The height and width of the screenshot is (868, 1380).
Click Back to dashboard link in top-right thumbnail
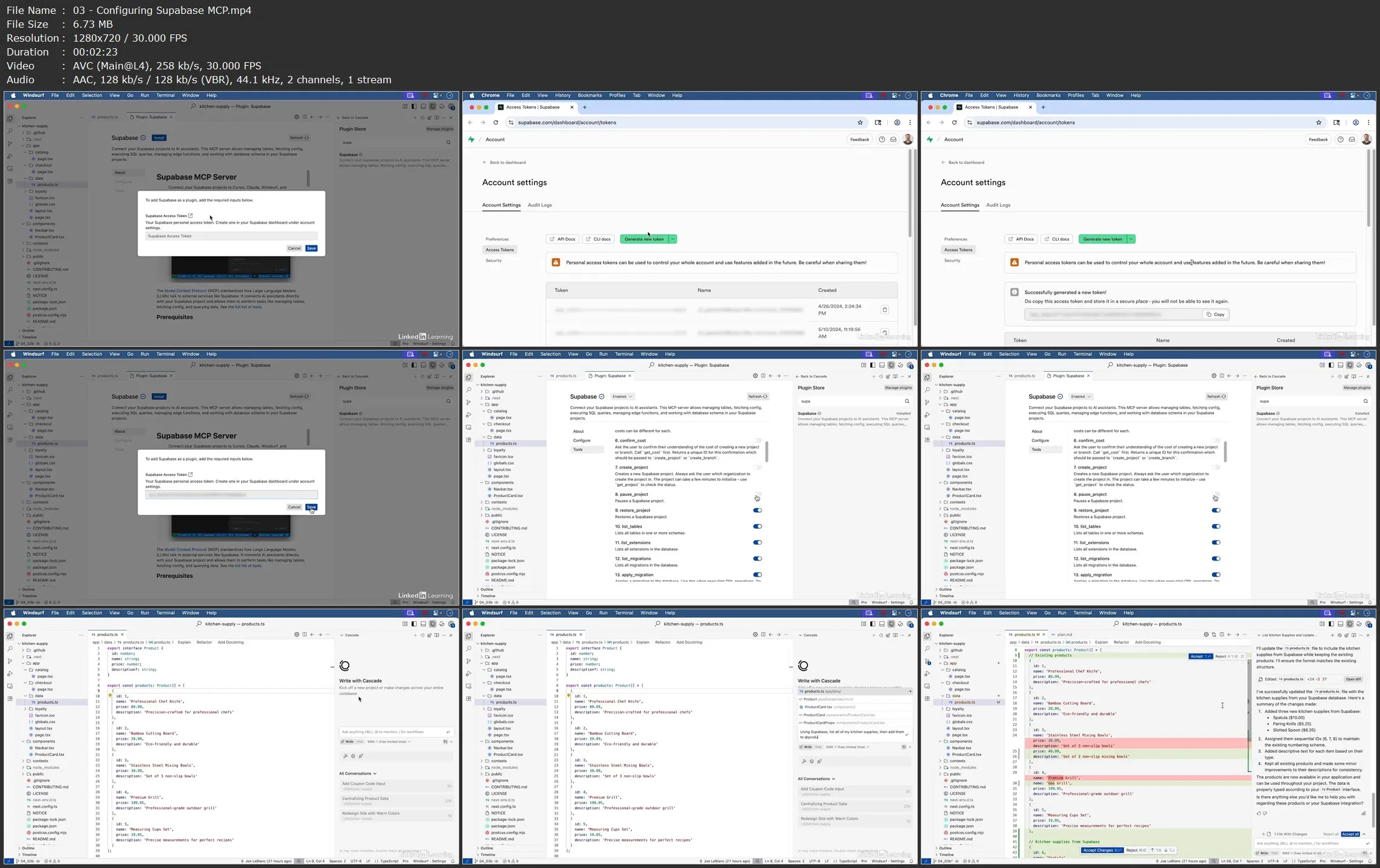962,162
